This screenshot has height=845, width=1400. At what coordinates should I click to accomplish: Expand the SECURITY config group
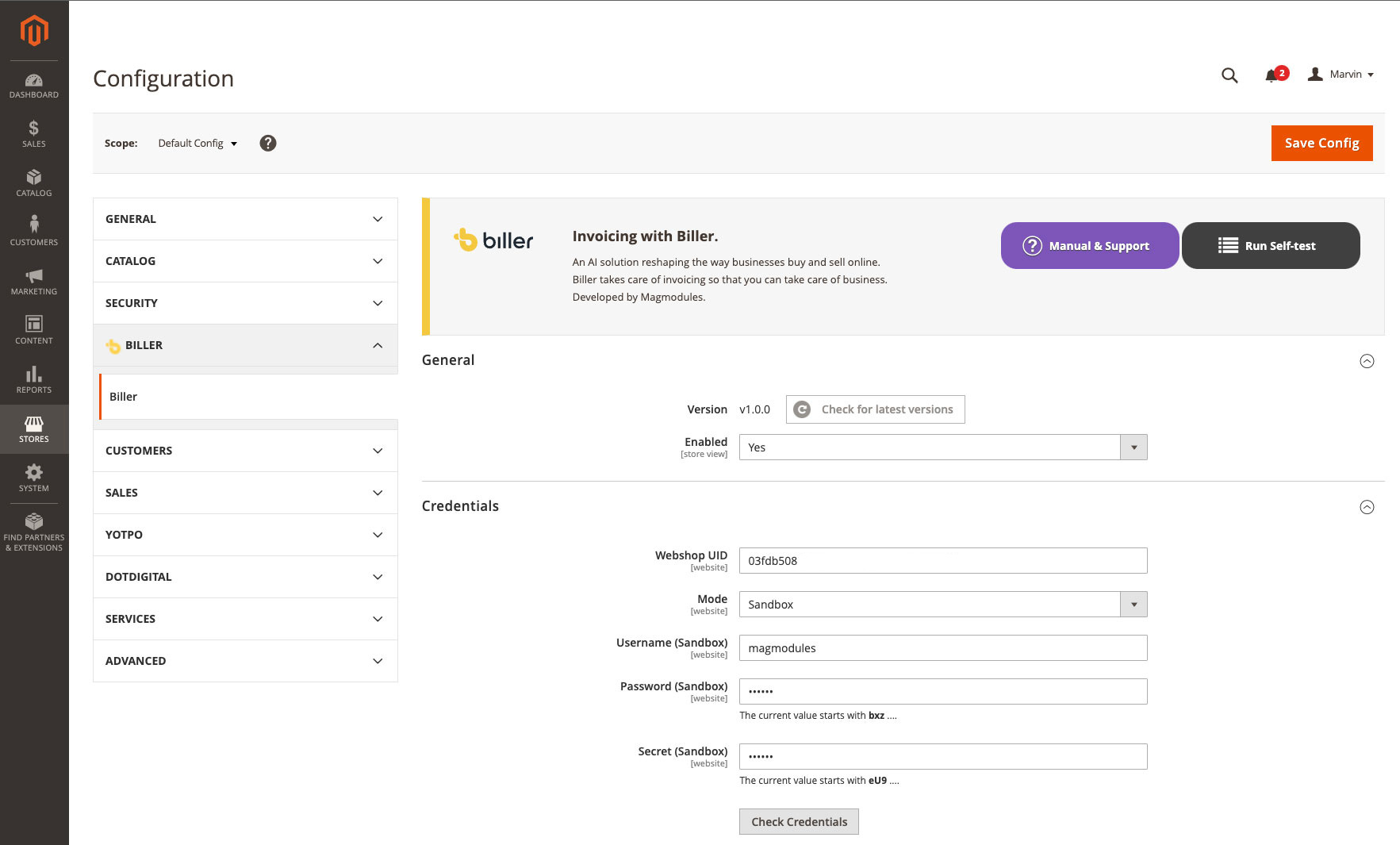click(245, 303)
